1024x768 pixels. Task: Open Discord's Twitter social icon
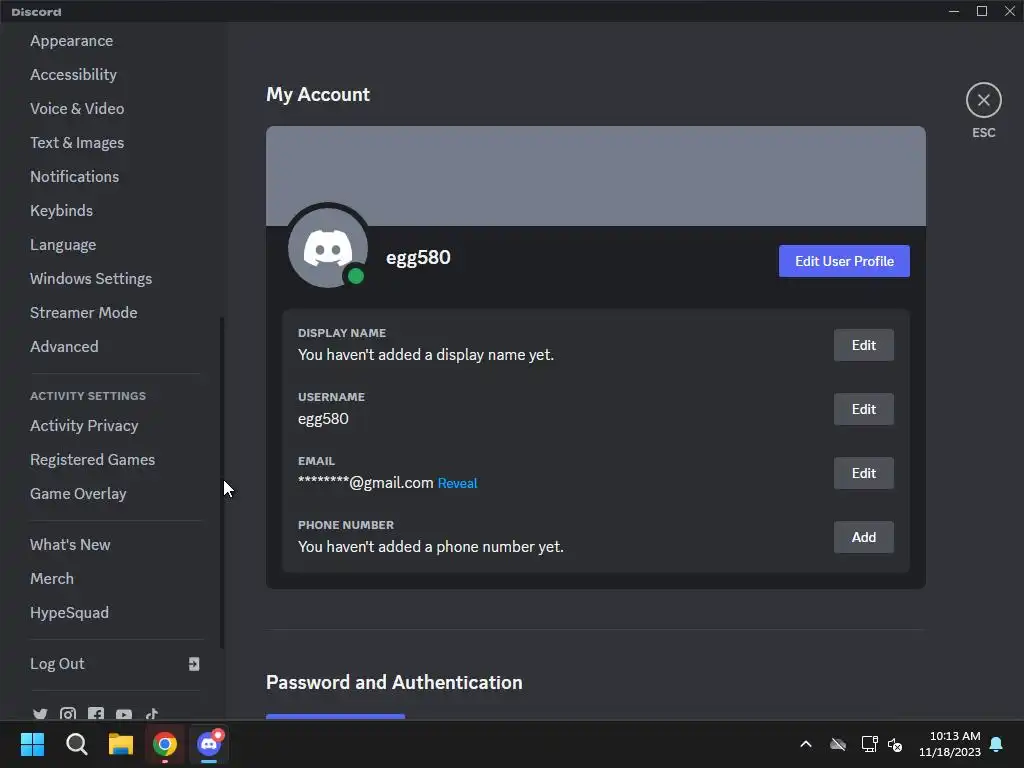(x=40, y=714)
